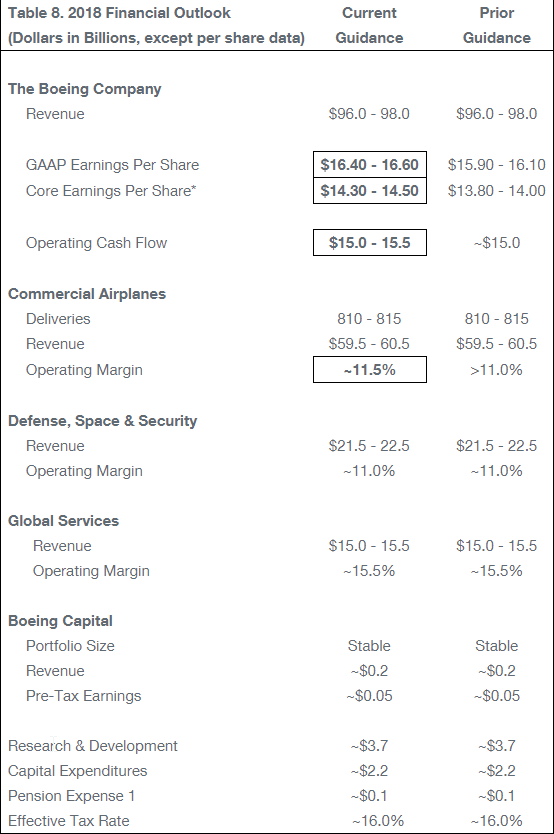
Task: Click the boxed Commercial Airplanes margin ~11.5%
Action: (x=370, y=370)
